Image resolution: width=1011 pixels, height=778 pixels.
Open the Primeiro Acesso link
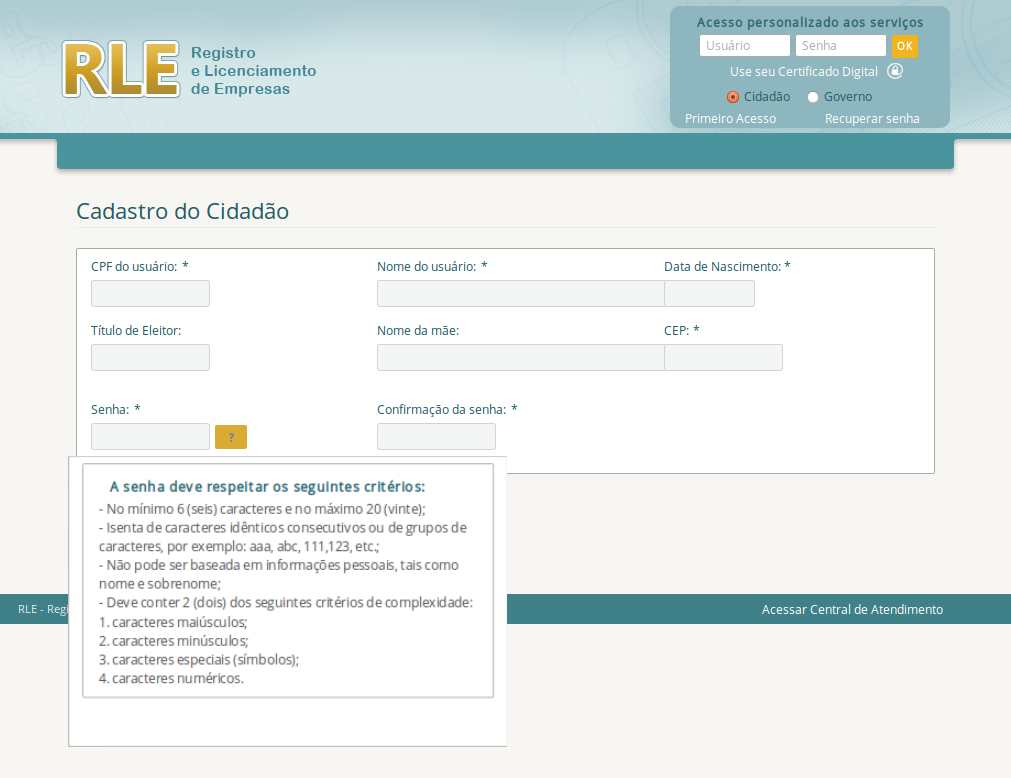point(731,119)
